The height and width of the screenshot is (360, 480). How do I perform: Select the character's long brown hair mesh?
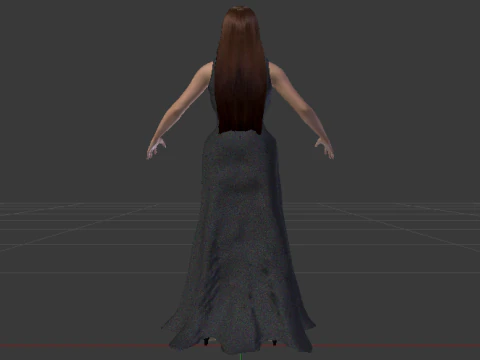tap(241, 72)
